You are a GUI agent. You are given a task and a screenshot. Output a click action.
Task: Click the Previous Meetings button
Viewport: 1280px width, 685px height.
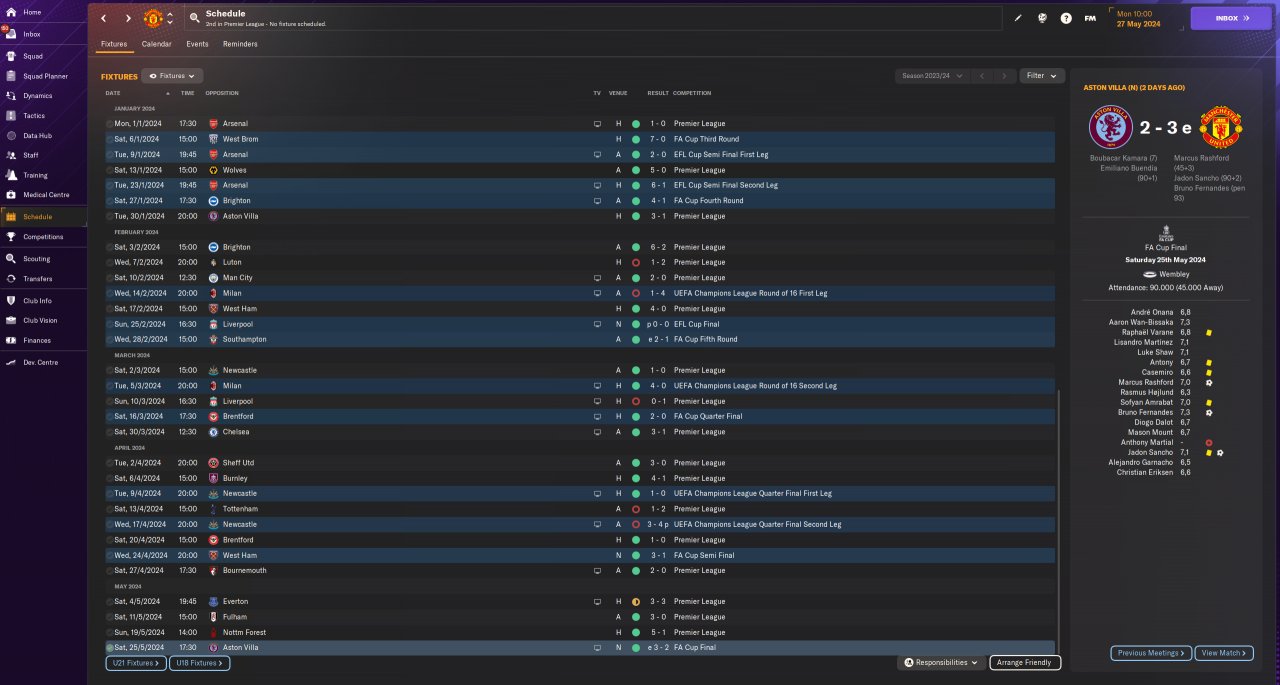(x=1150, y=653)
